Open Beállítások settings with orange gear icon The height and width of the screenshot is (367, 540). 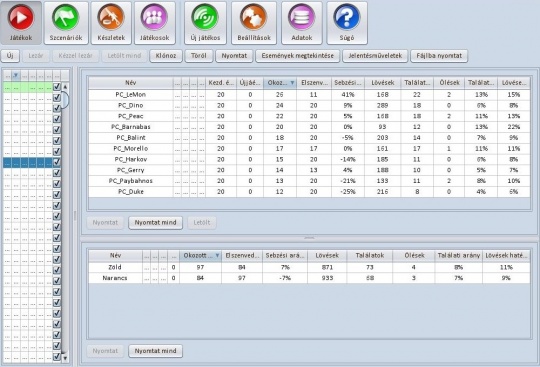coord(254,23)
